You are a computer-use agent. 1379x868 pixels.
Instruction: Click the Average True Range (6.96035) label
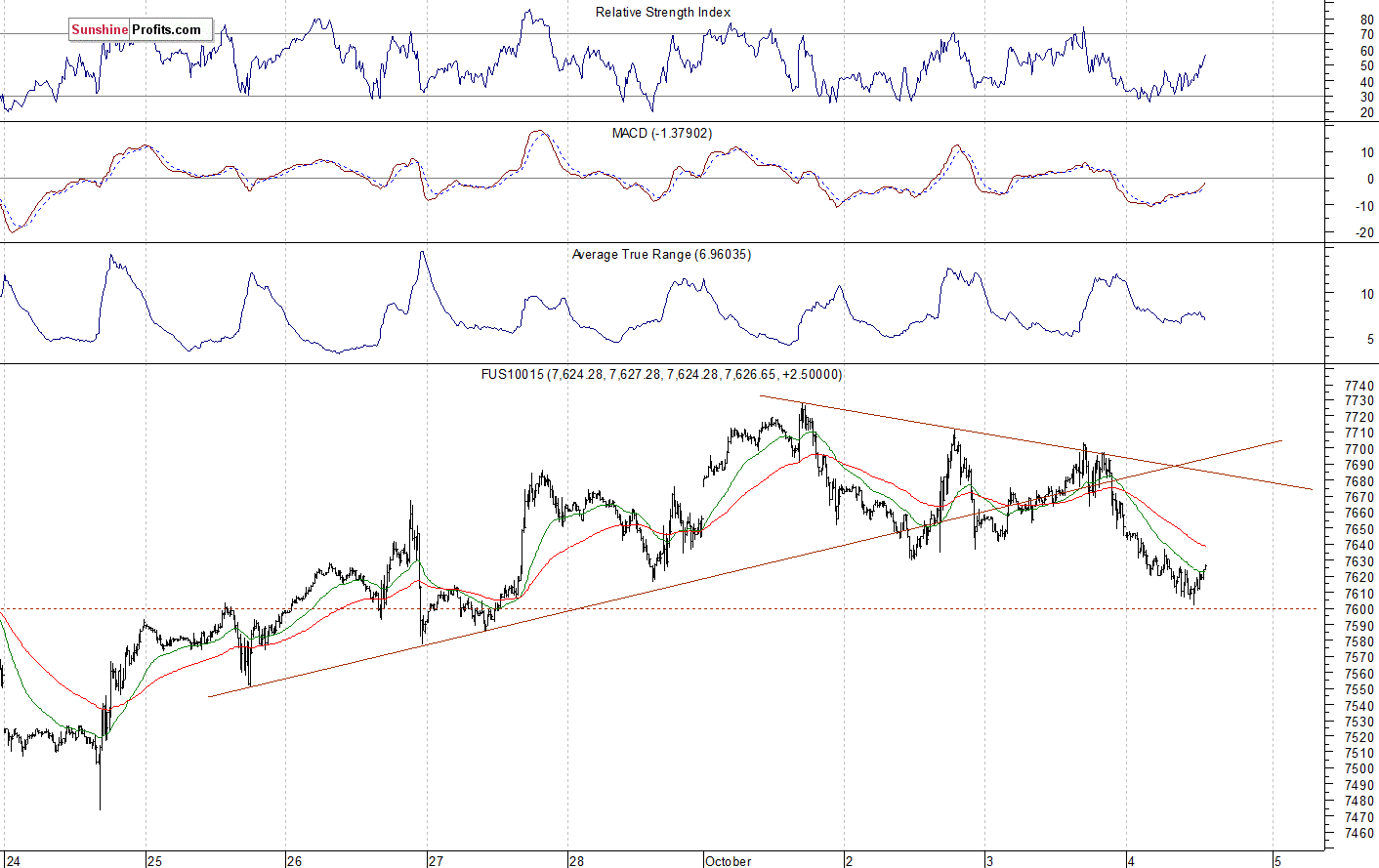pyautogui.click(x=661, y=254)
